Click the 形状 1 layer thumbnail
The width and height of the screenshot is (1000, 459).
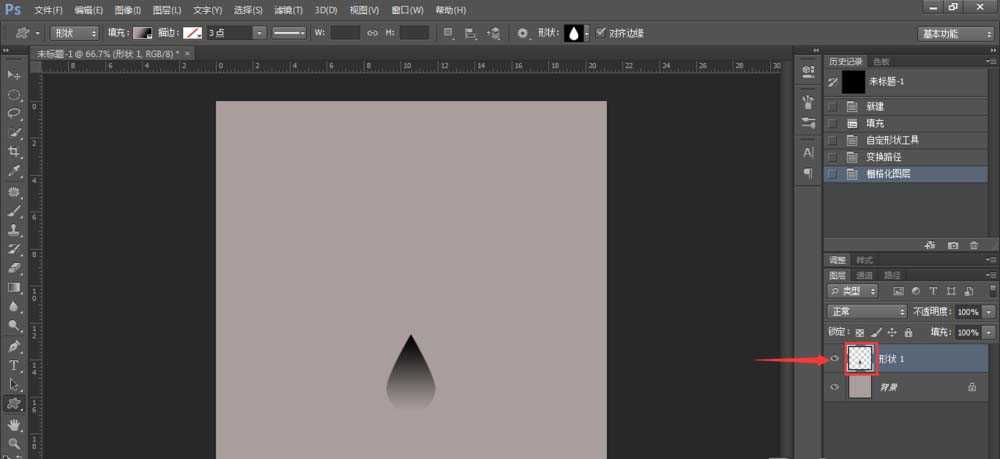coord(860,358)
